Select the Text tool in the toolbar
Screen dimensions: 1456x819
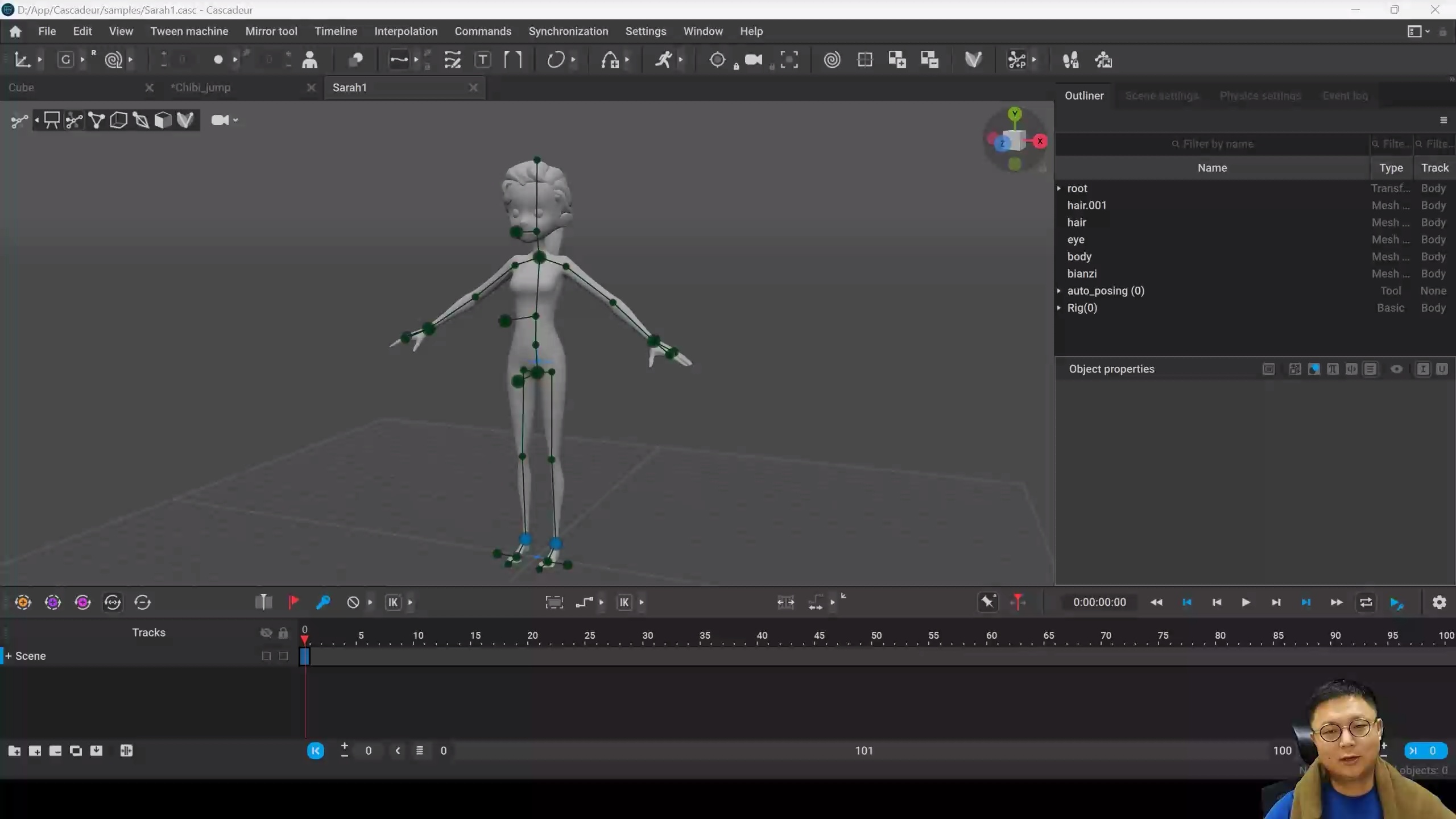click(482, 60)
